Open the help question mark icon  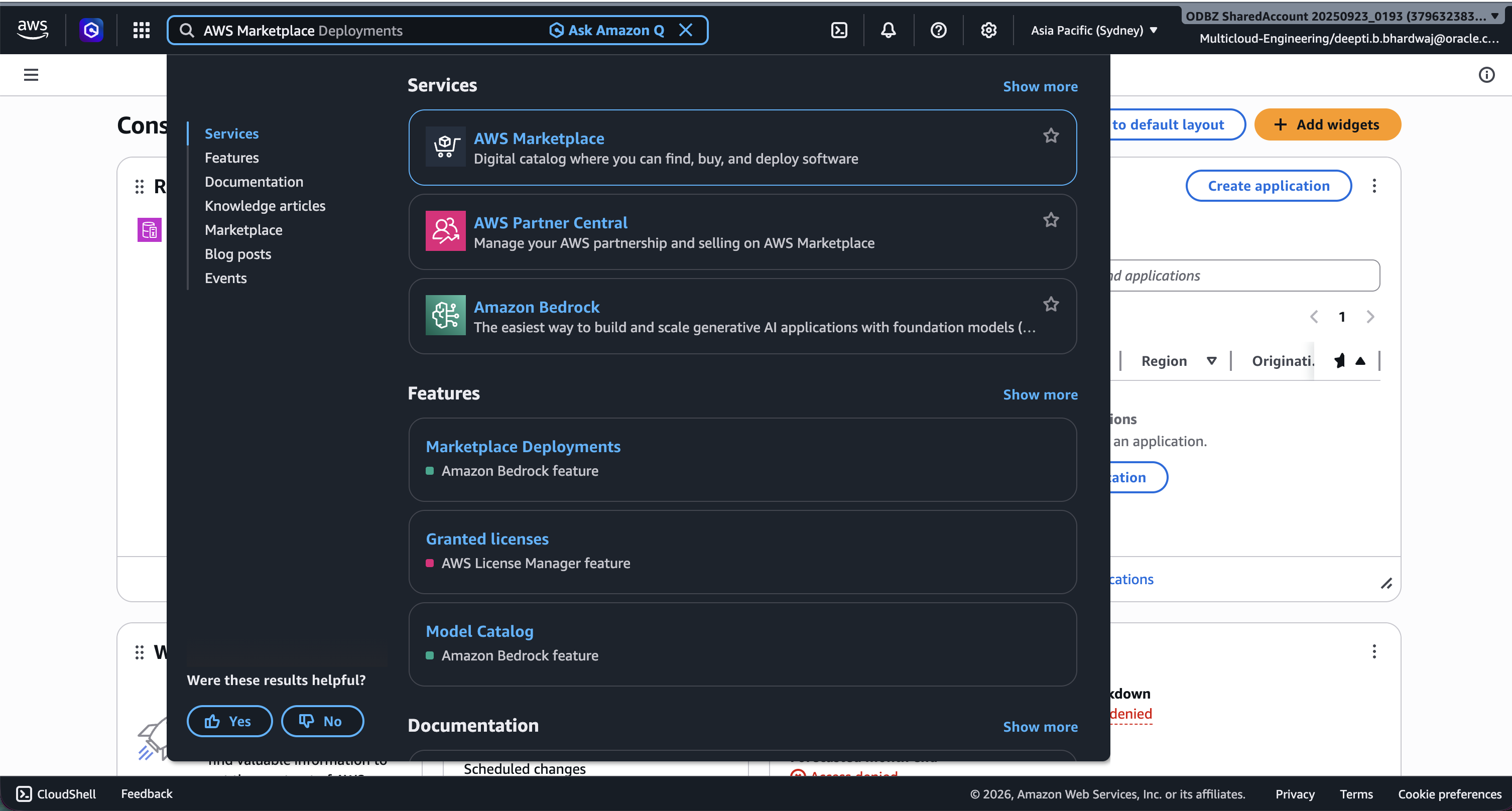point(938,30)
